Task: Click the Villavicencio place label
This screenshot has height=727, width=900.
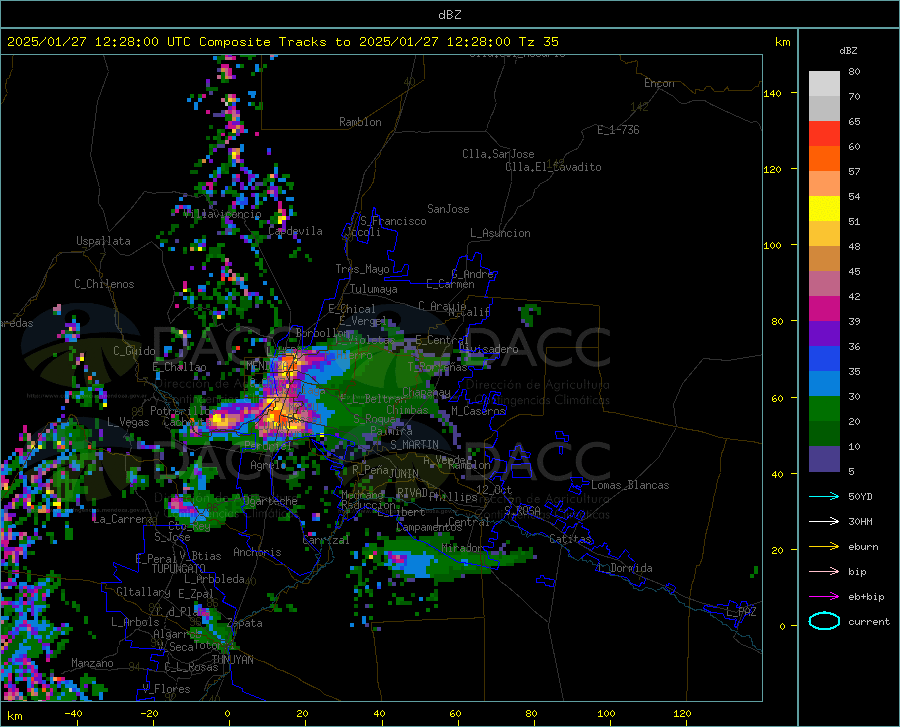Action: click(223, 214)
